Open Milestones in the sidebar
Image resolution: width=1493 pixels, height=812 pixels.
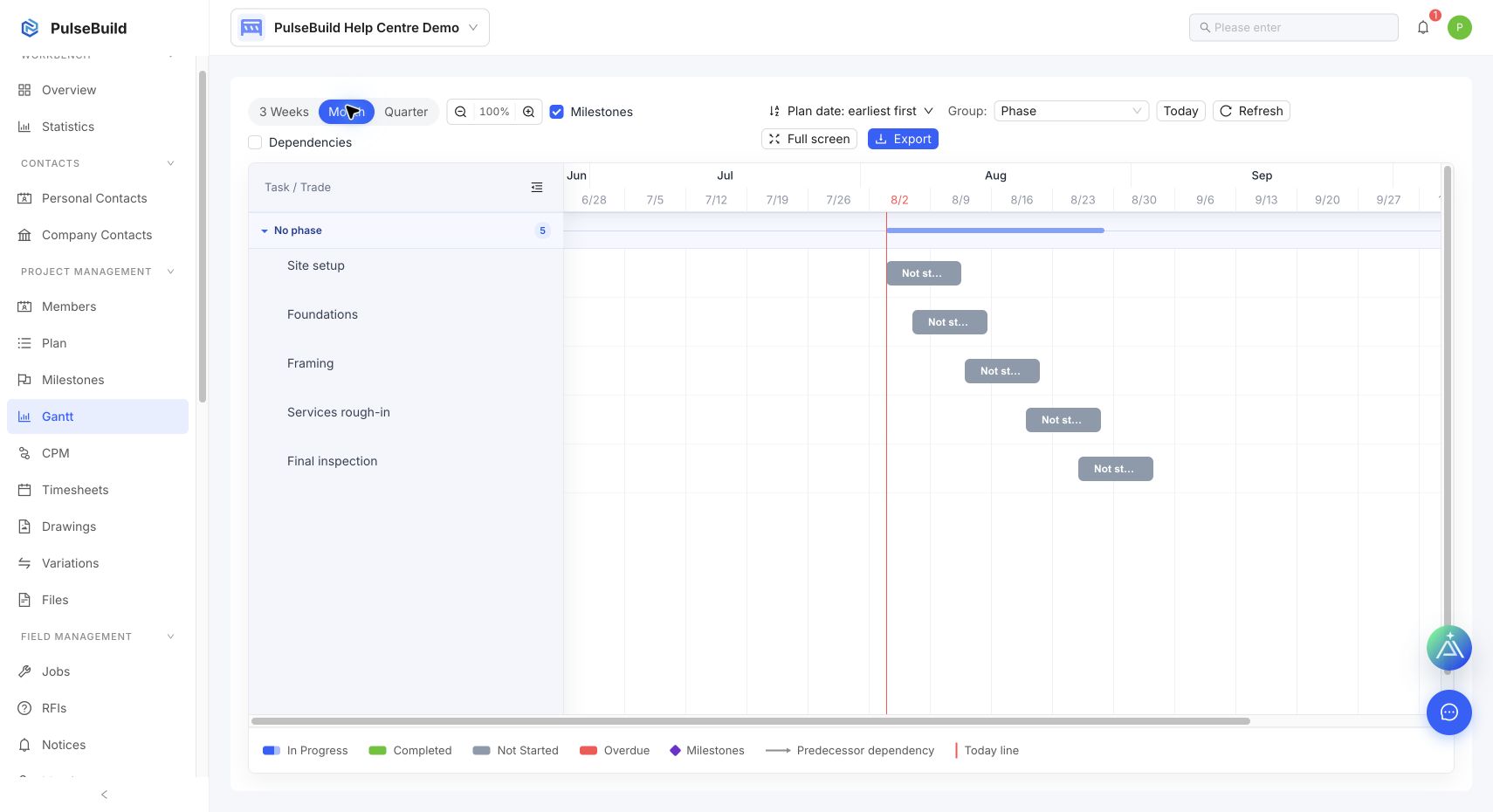point(98,380)
